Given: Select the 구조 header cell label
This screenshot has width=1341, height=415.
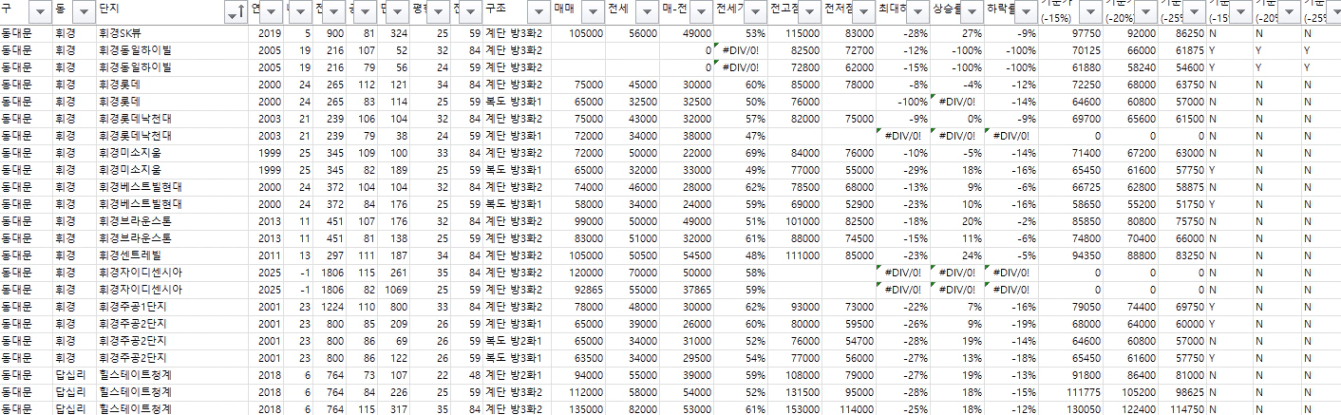Looking at the screenshot, I should [494, 8].
